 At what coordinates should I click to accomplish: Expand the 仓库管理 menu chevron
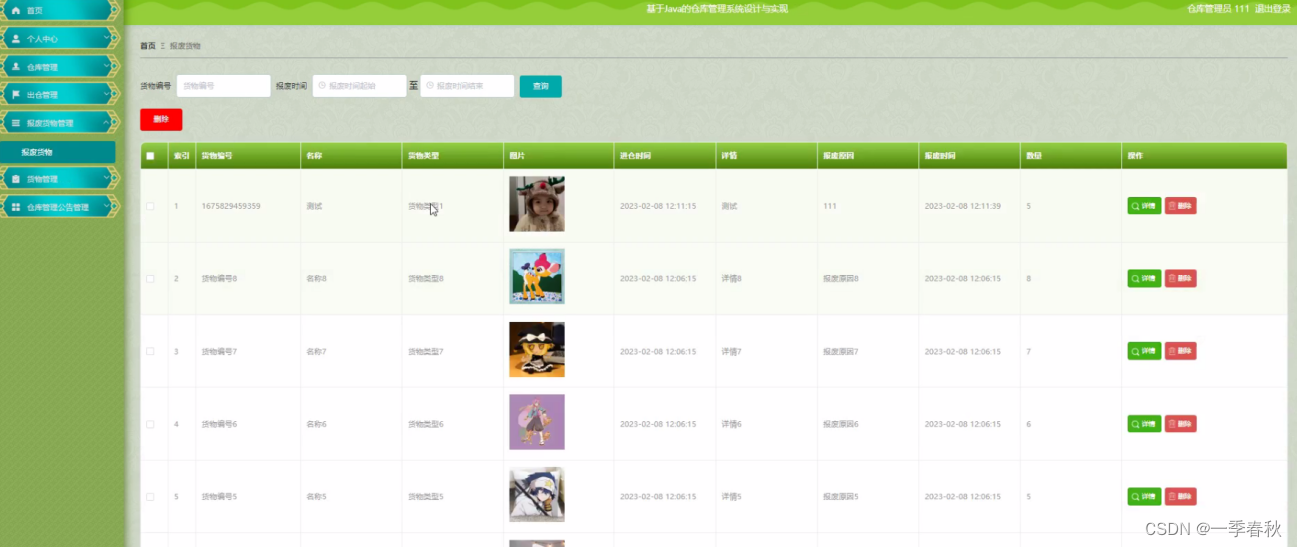(108, 67)
